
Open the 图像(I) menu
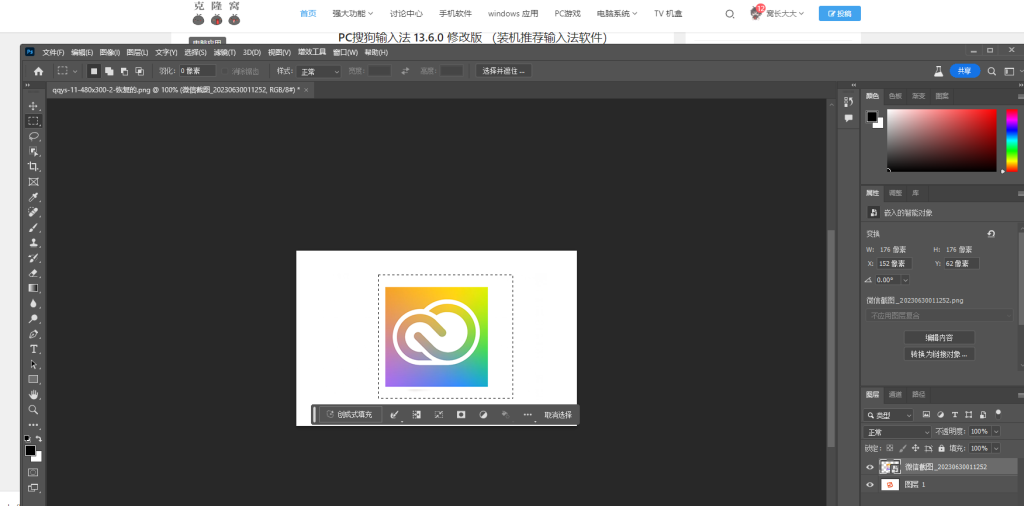point(110,52)
